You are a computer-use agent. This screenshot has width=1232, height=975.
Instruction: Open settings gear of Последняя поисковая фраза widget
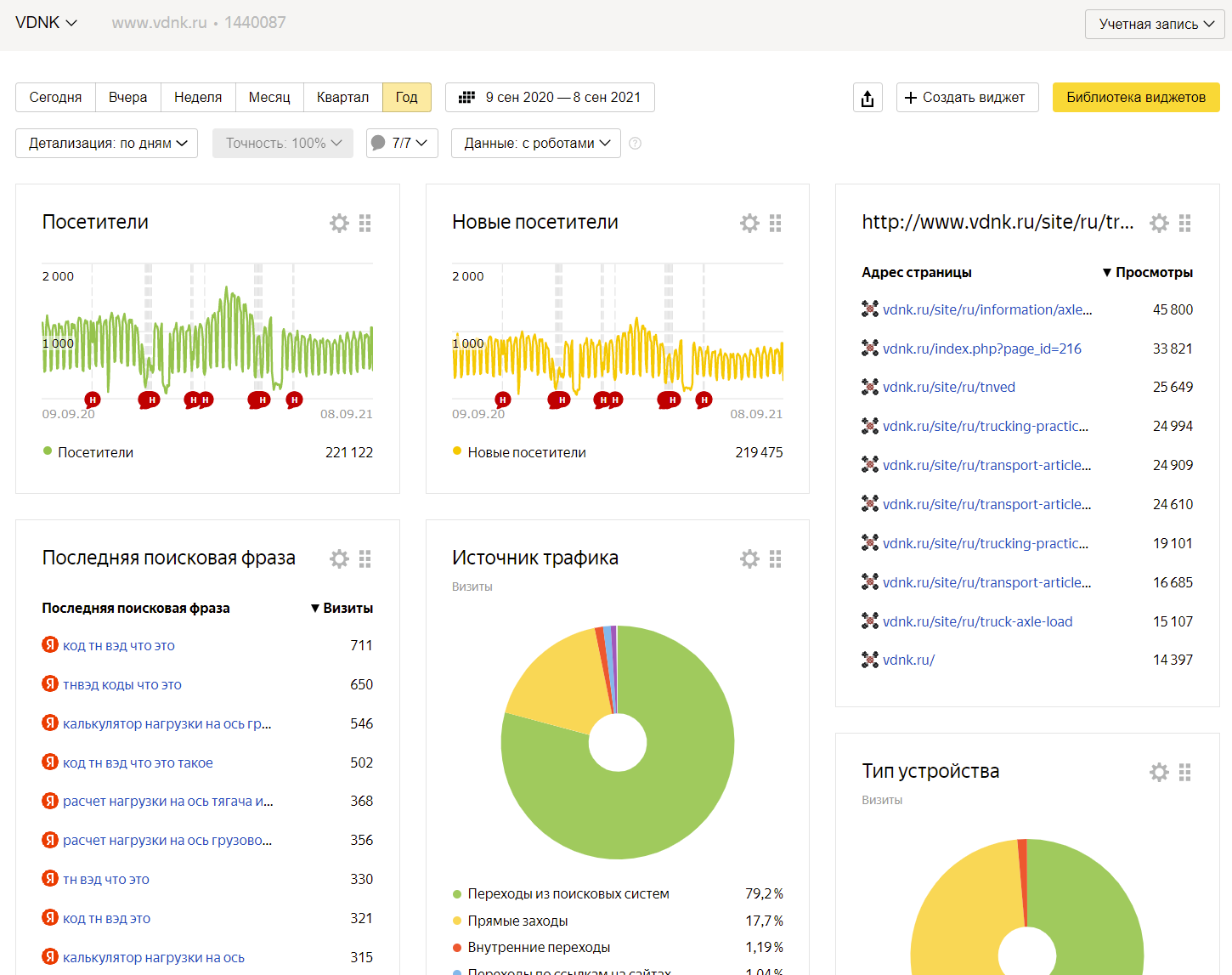[339, 558]
